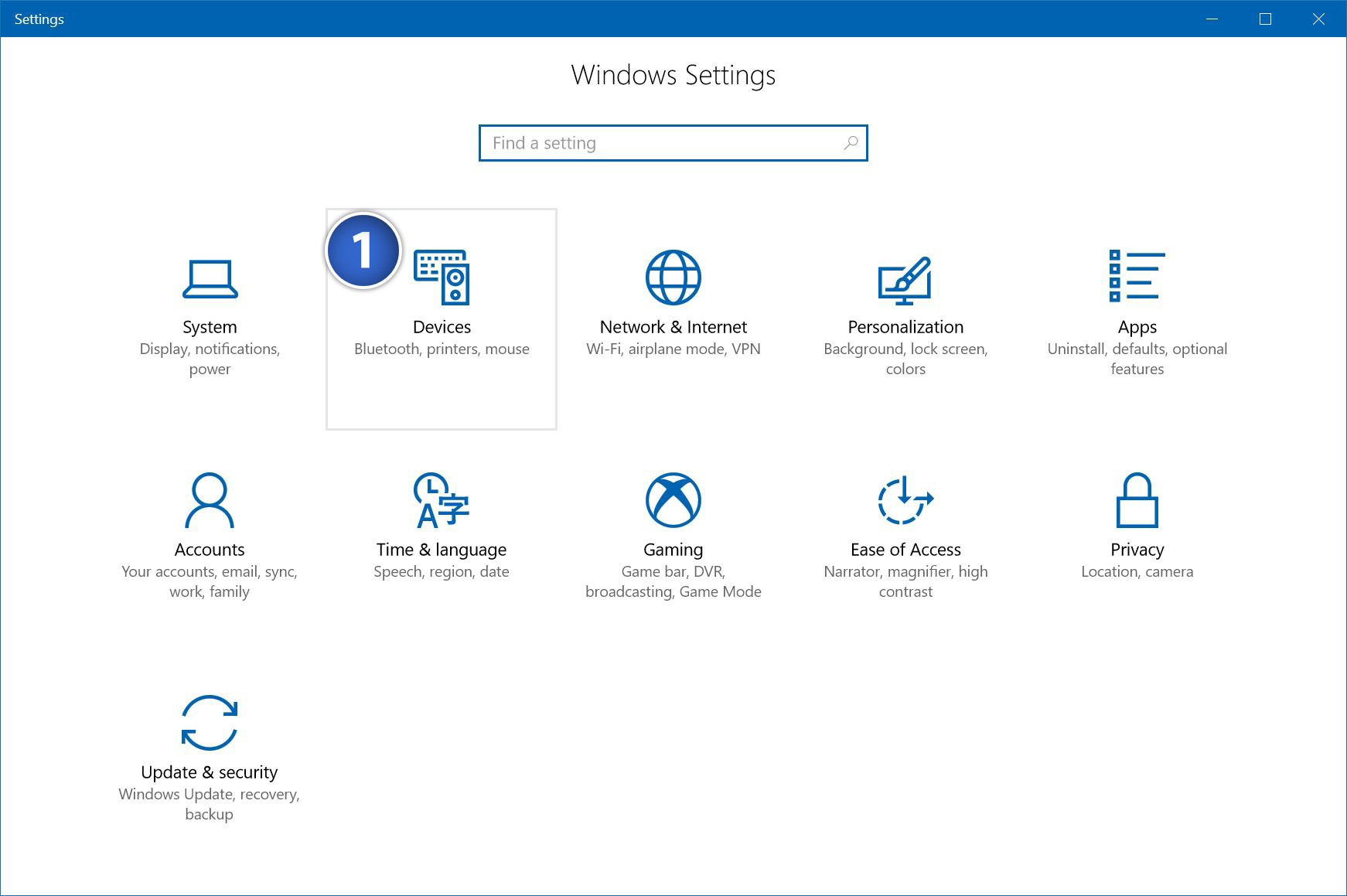Close the Settings window
This screenshot has height=896, width=1347.
coord(1319,19)
